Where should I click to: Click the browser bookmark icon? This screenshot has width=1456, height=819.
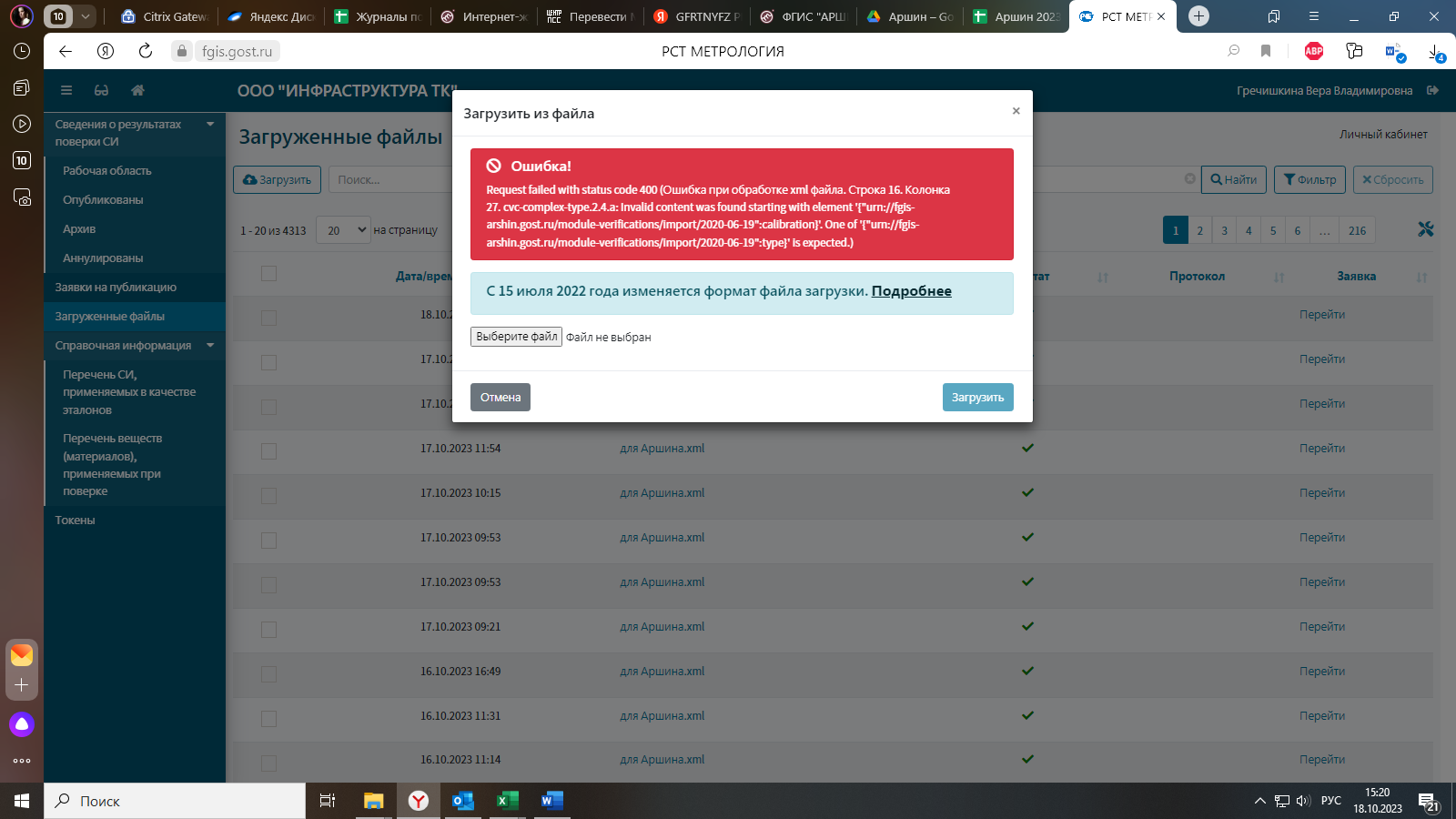click(x=1266, y=51)
